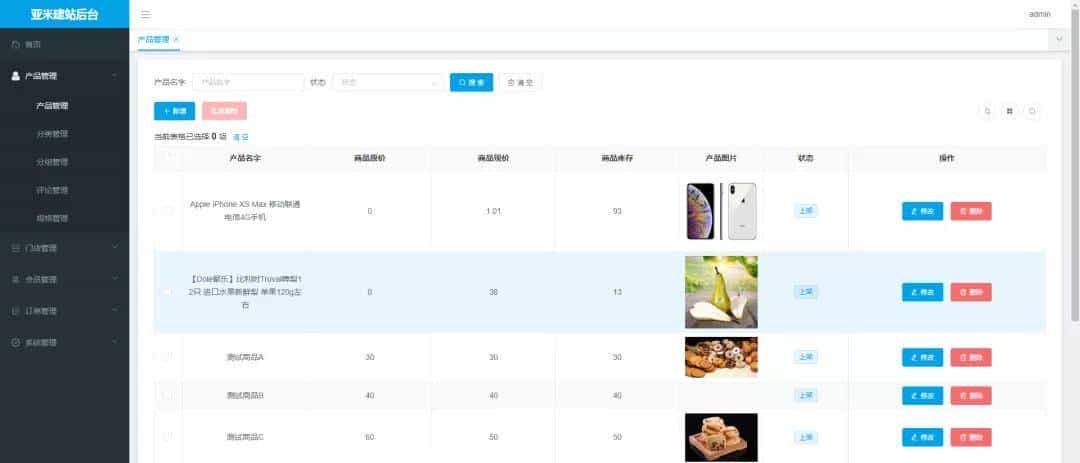
Task: Click the 修改 button for iPhone XS Max
Action: coord(922,212)
